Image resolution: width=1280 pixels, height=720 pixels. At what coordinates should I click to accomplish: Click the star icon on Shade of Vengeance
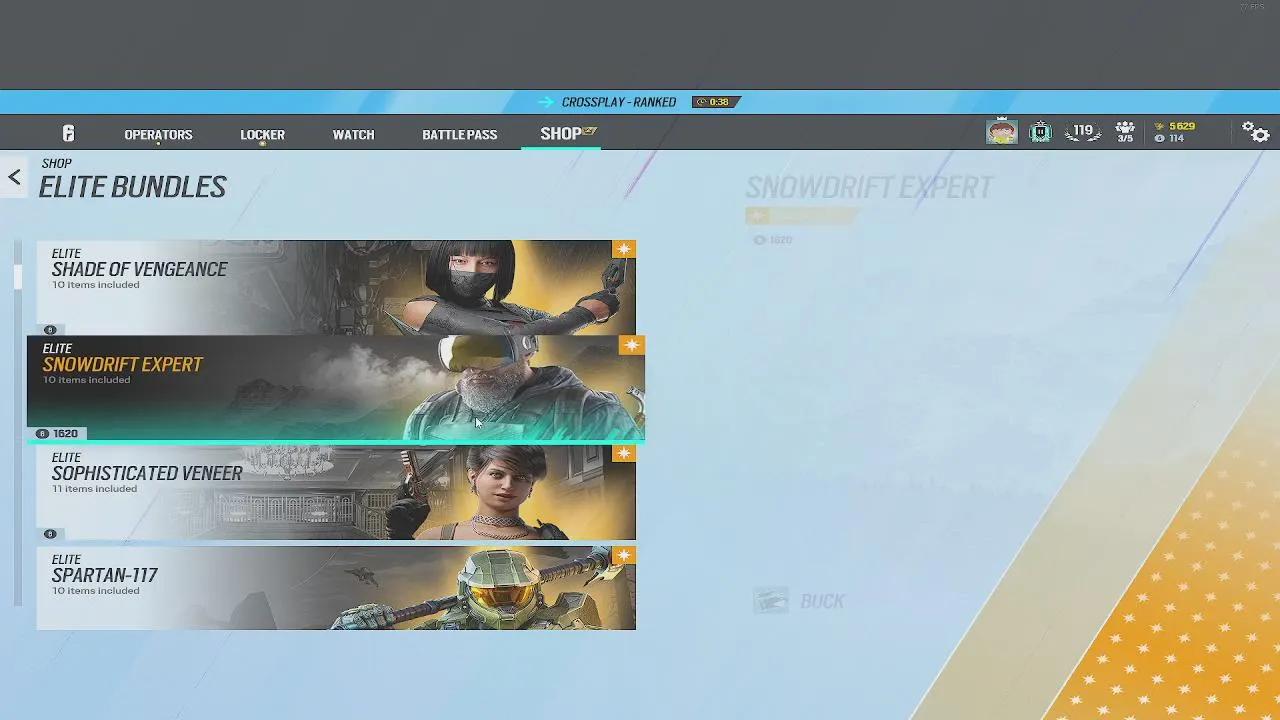(624, 249)
